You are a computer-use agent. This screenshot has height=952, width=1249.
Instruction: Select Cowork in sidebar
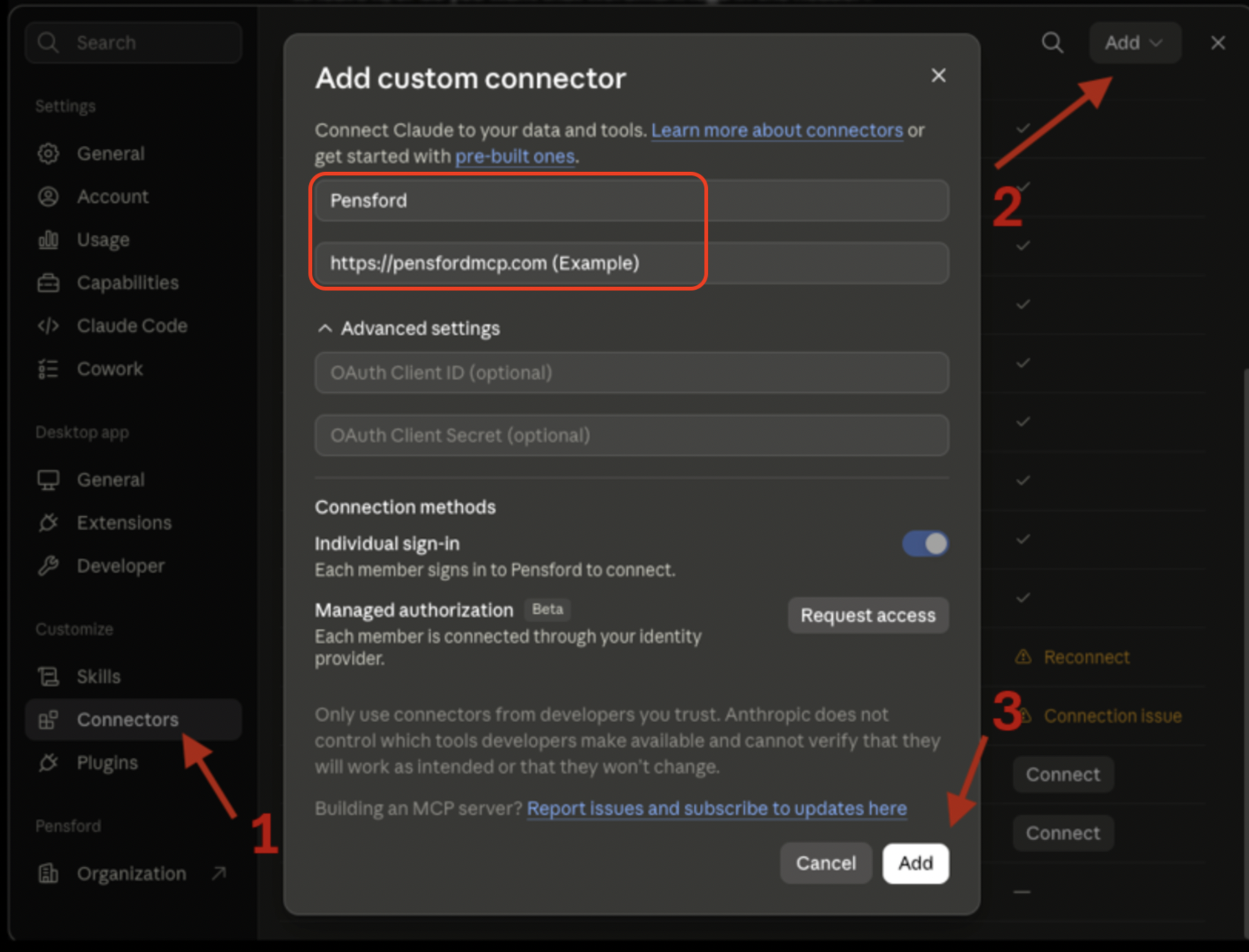point(133,369)
